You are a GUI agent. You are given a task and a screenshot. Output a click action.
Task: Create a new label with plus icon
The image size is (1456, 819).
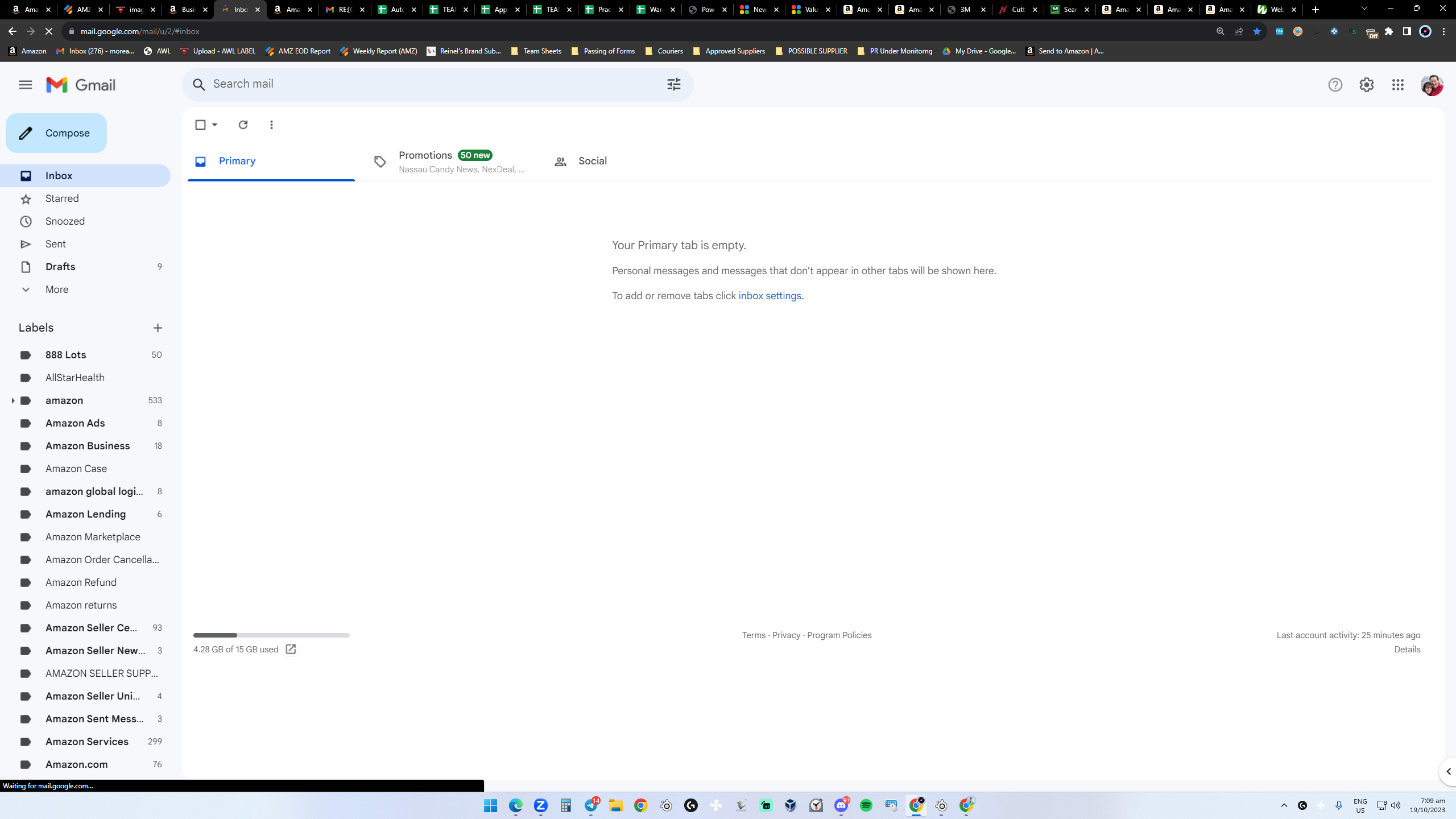click(158, 328)
